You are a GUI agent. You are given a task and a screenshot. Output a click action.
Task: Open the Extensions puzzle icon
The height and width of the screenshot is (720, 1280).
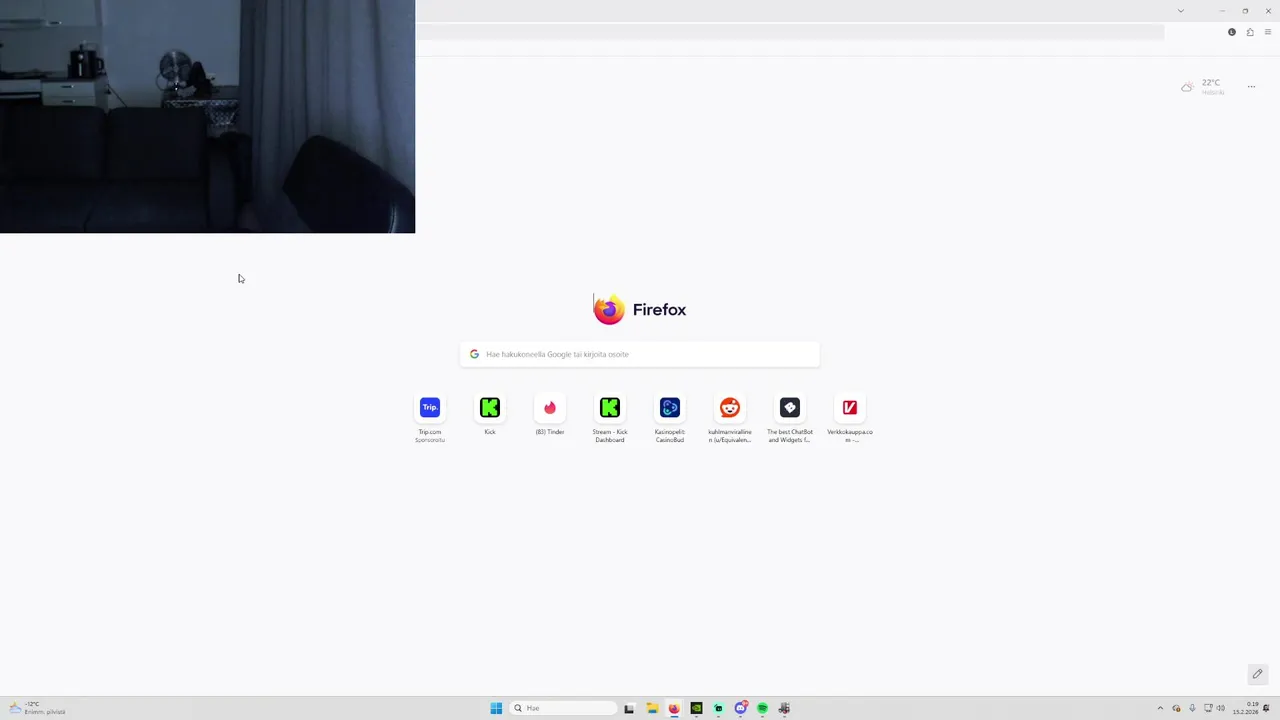point(1250,32)
